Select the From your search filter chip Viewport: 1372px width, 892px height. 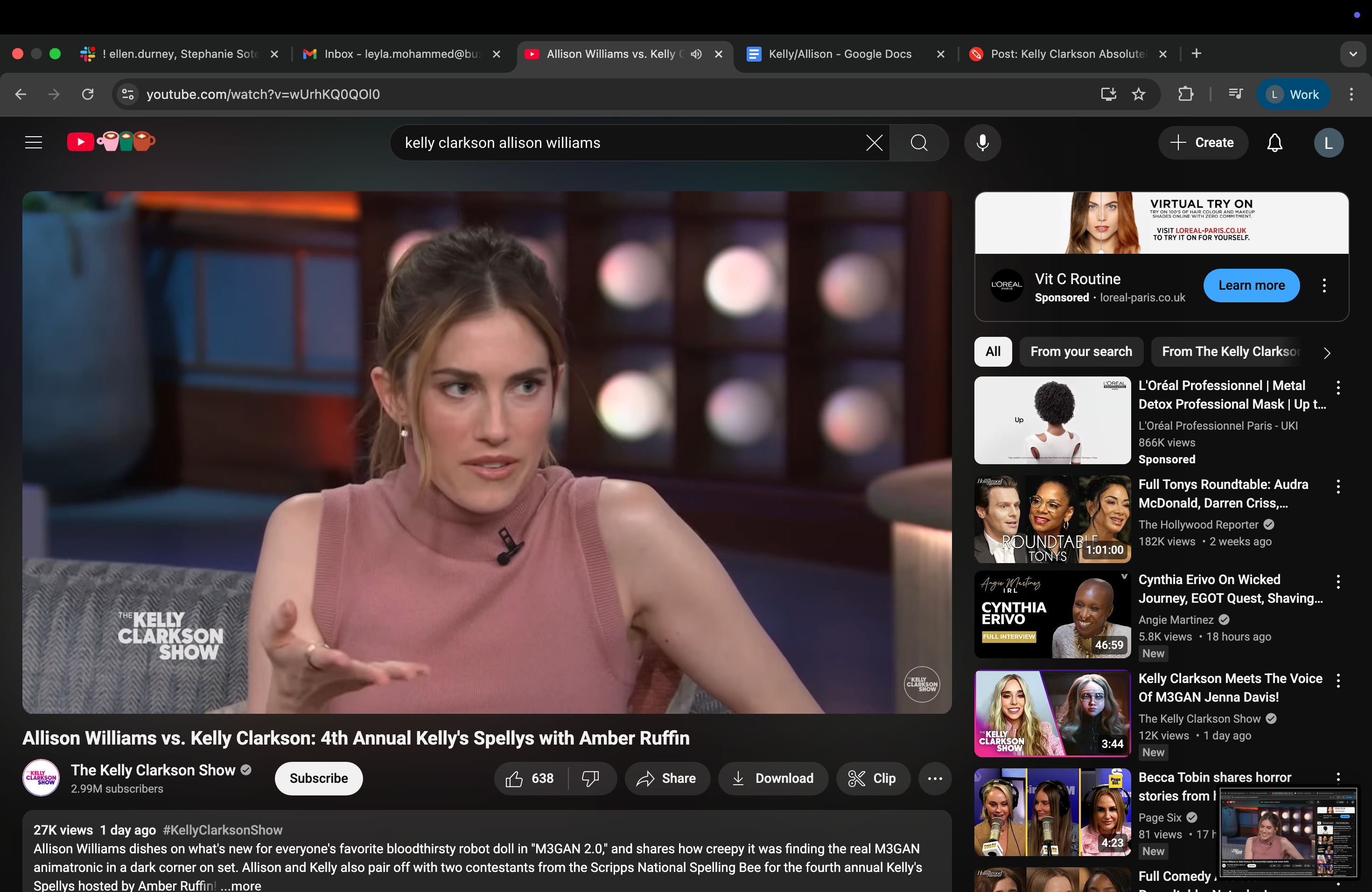1081,351
